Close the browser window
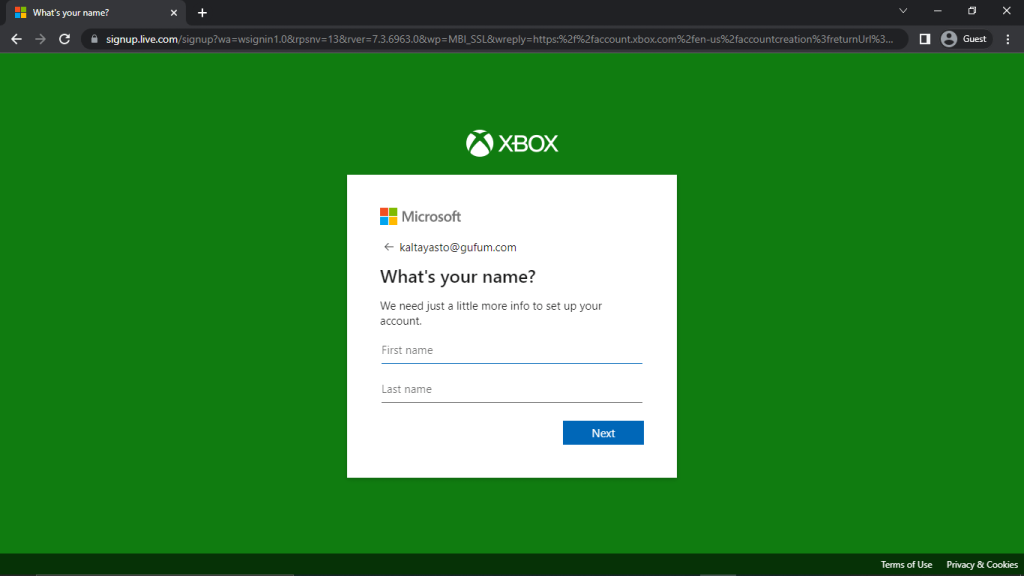1024x576 pixels. tap(1006, 11)
